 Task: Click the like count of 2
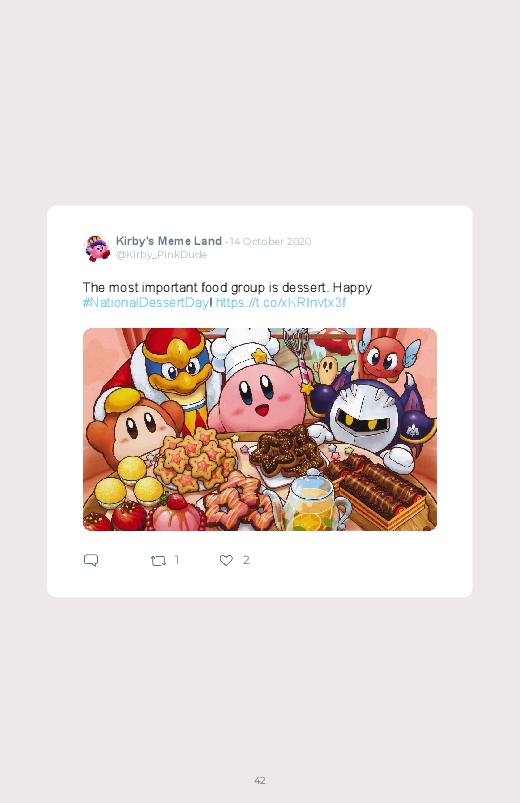click(x=246, y=560)
